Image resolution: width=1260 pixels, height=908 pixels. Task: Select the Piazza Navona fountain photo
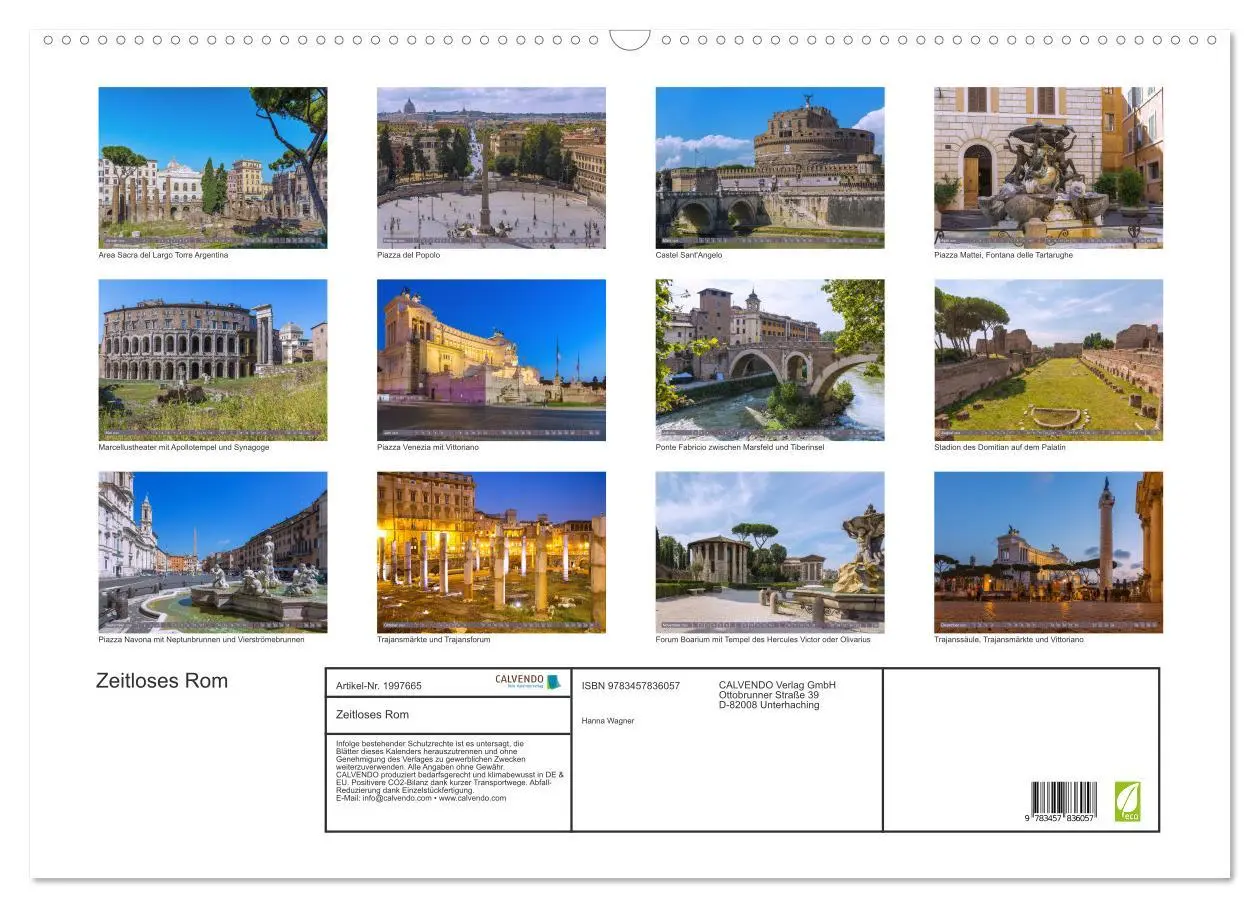(x=212, y=552)
